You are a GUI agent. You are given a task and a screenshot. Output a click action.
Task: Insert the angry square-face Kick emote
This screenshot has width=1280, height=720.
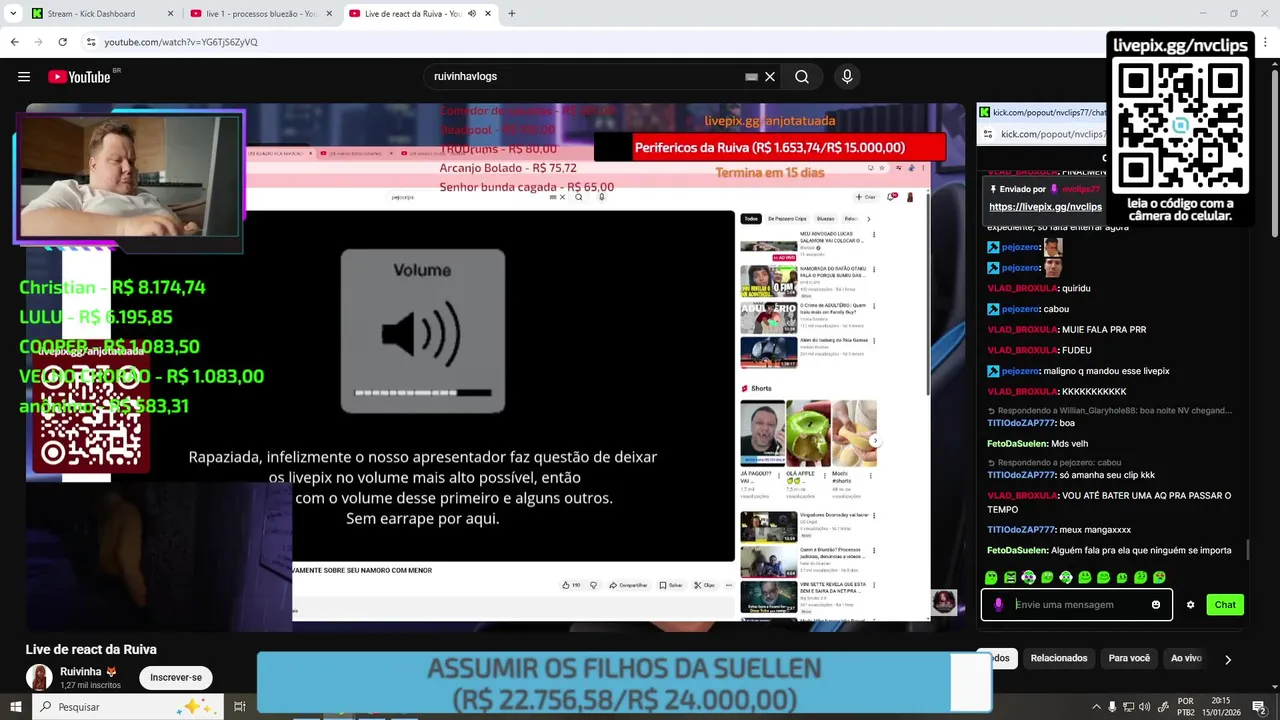point(1010,577)
